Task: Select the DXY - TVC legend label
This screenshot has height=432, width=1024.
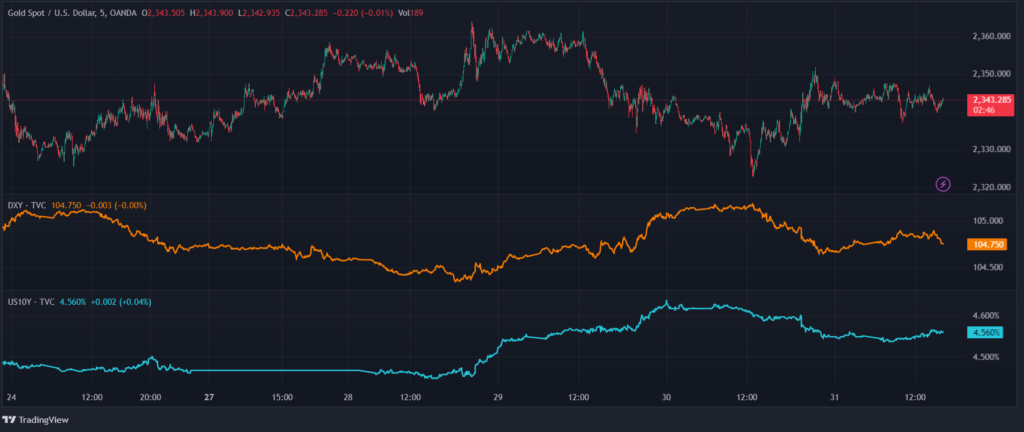Action: click(26, 205)
